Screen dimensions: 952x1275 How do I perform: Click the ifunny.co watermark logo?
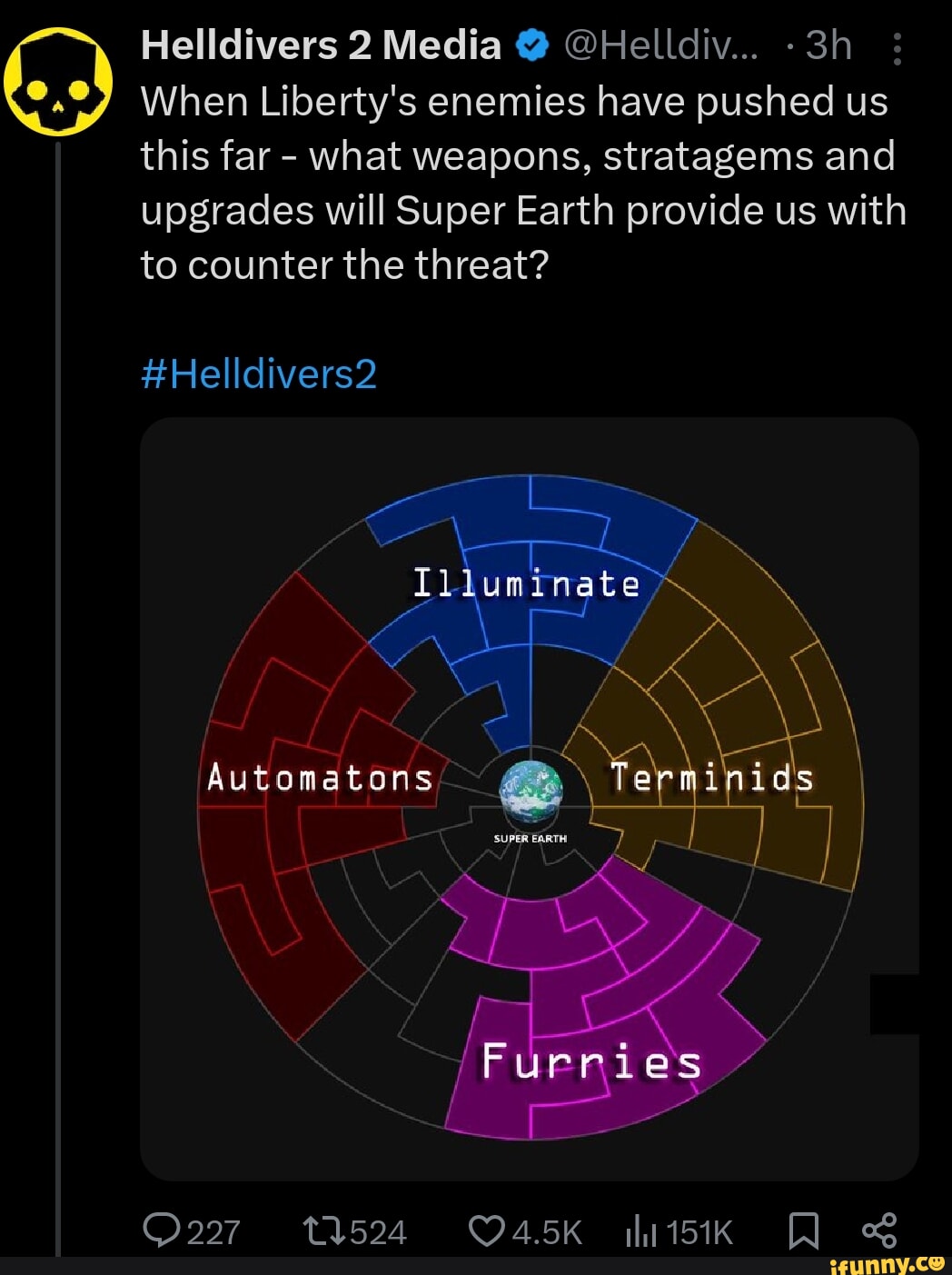click(888, 1264)
